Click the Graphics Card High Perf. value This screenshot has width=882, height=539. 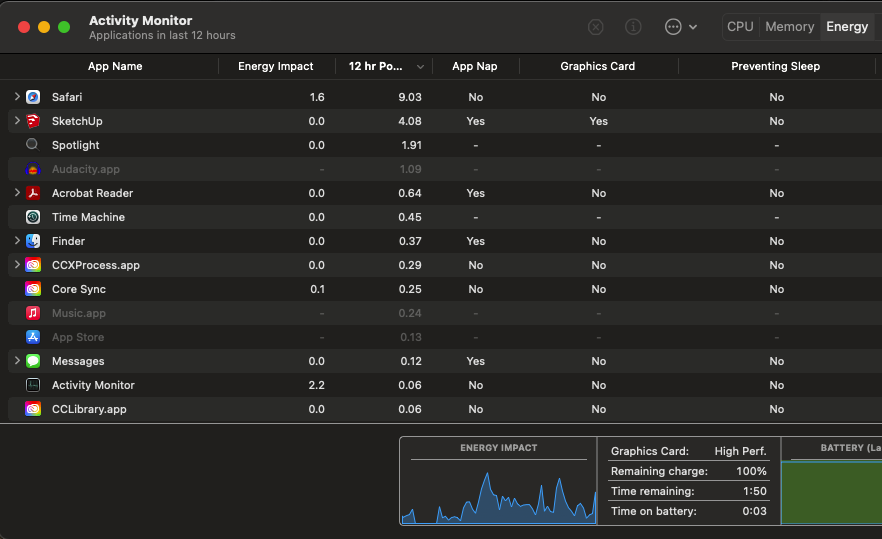tap(740, 451)
